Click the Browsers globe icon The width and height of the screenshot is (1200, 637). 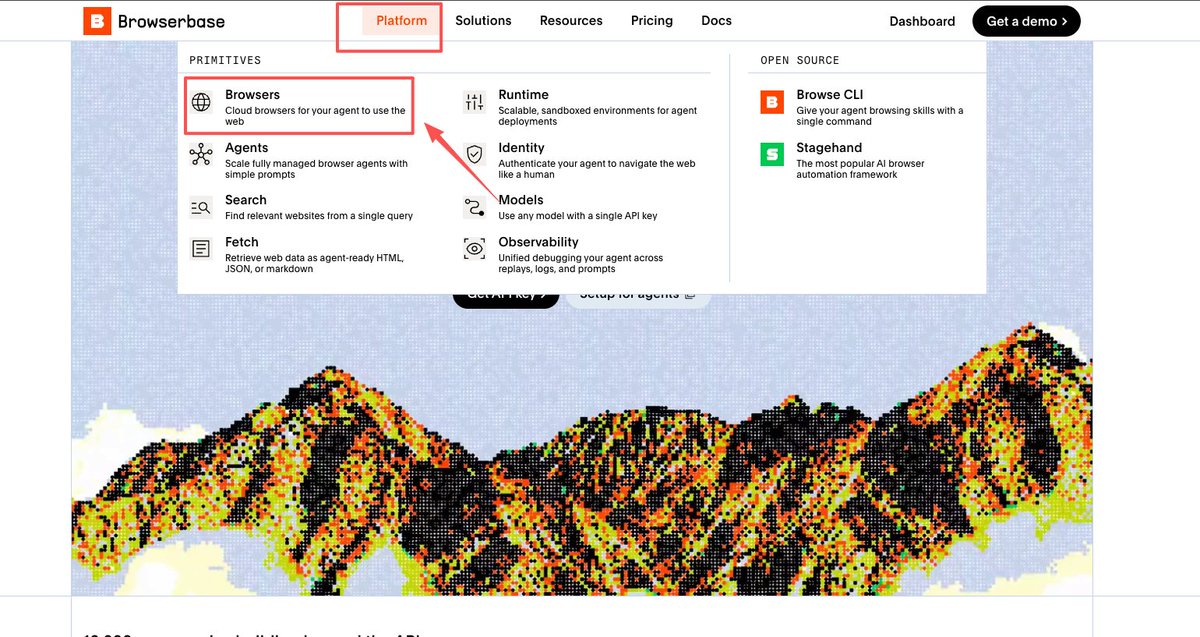(202, 102)
